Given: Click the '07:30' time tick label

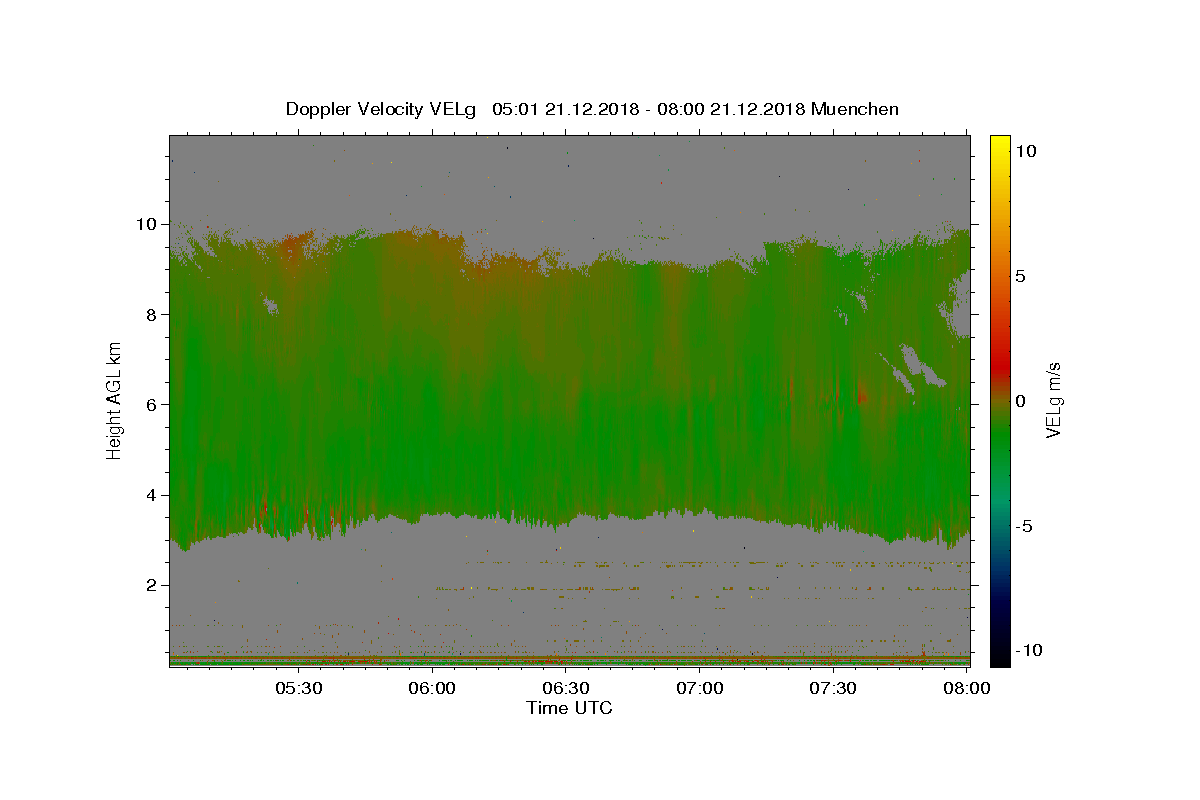Looking at the screenshot, I should (x=833, y=689).
